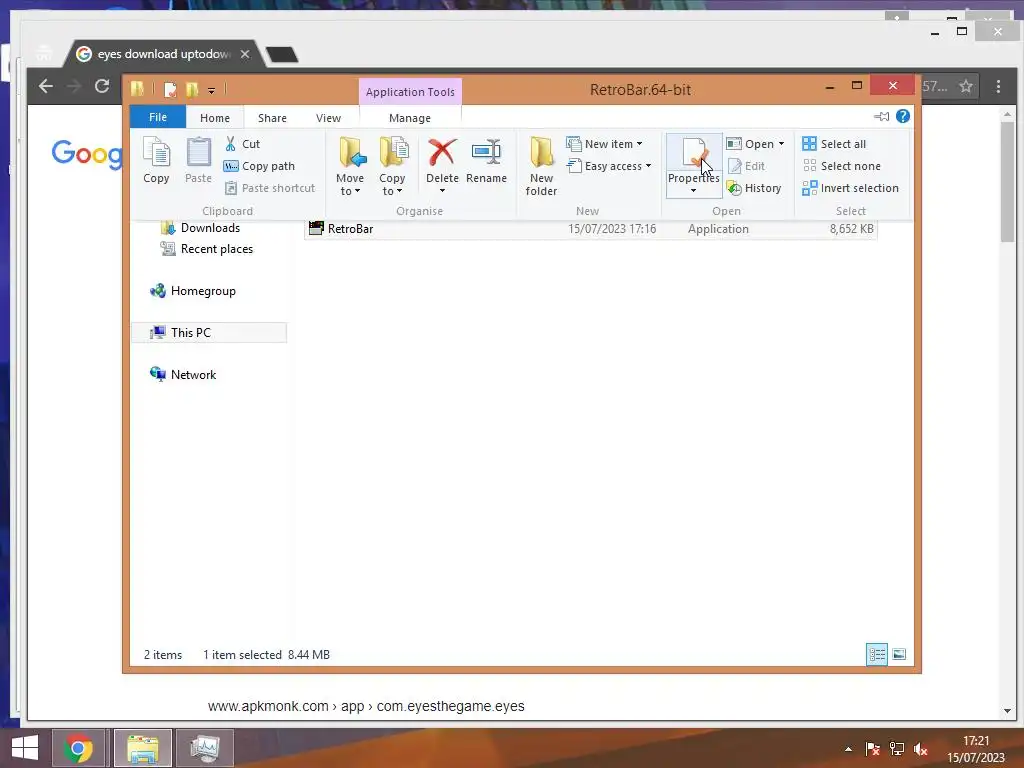1024x768 pixels.
Task: Show file History
Action: (x=754, y=188)
